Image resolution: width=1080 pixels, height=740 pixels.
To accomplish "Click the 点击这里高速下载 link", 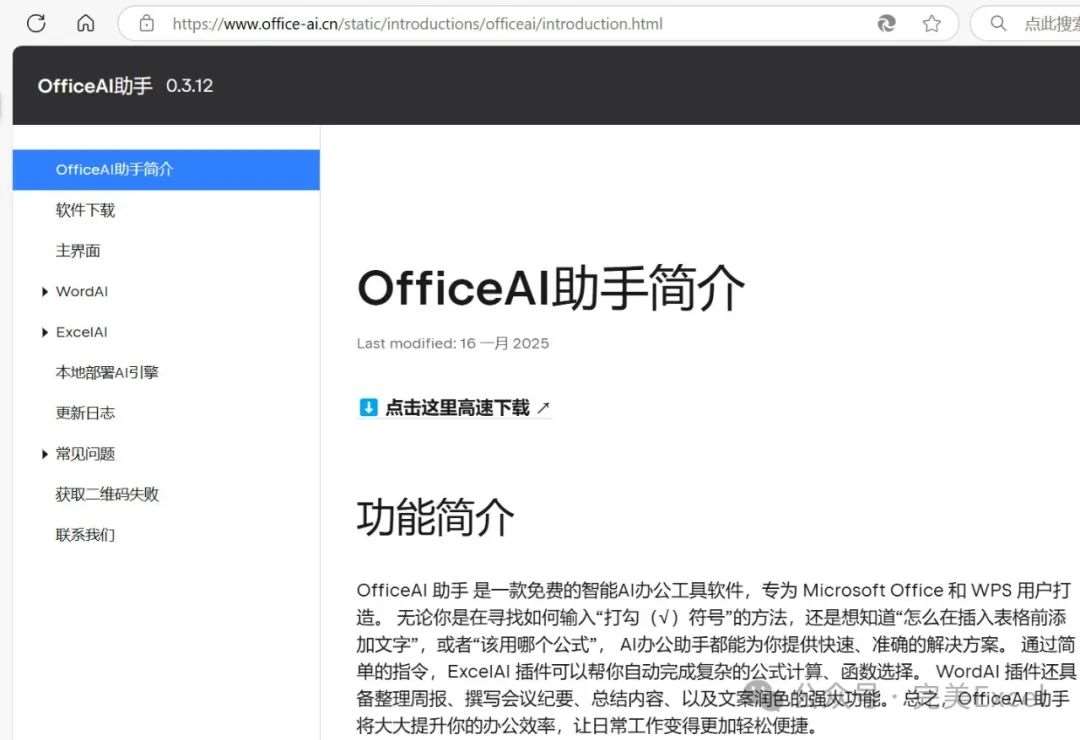I will pyautogui.click(x=457, y=407).
